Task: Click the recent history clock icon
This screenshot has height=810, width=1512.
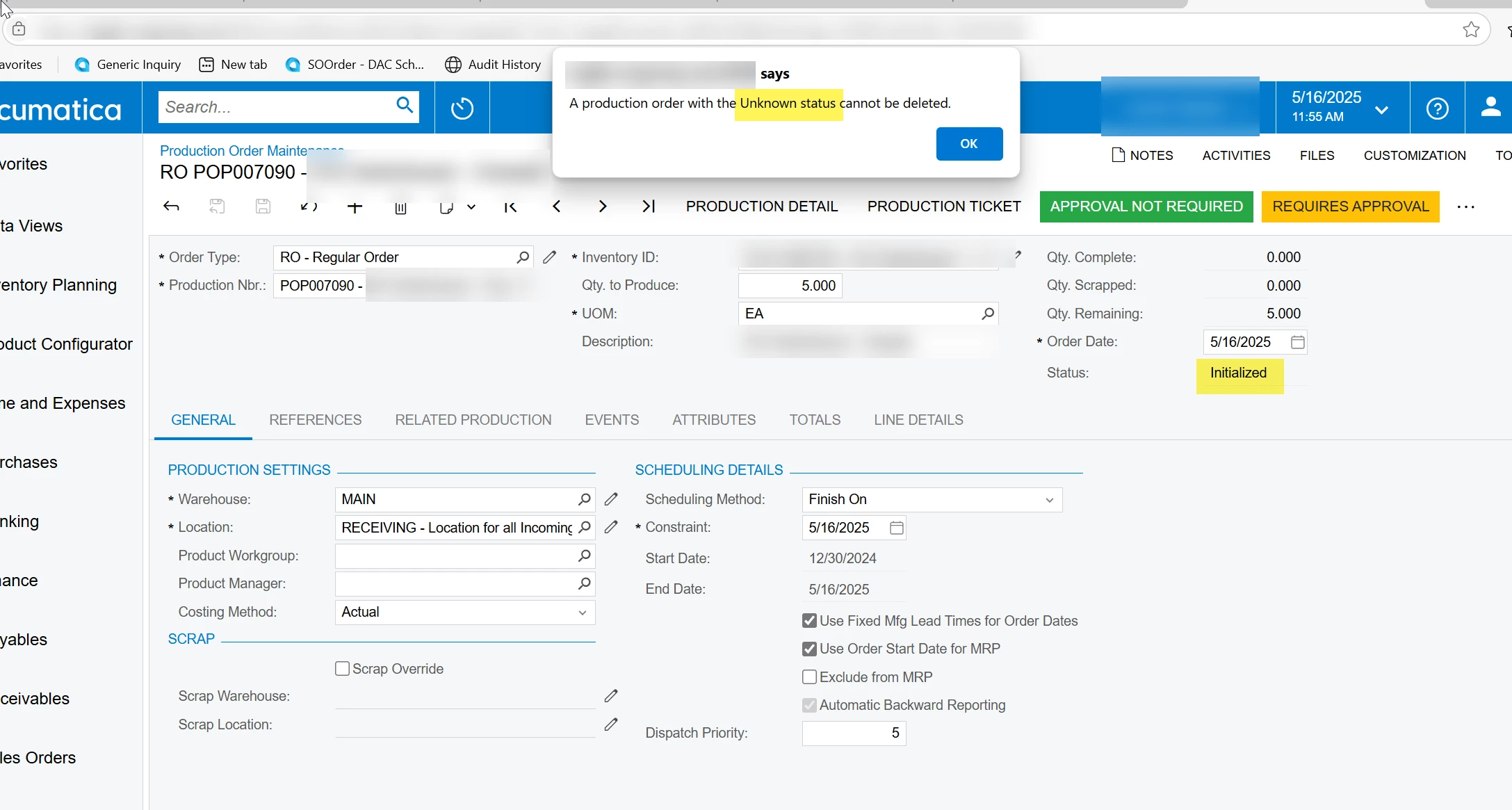Action: point(462,108)
